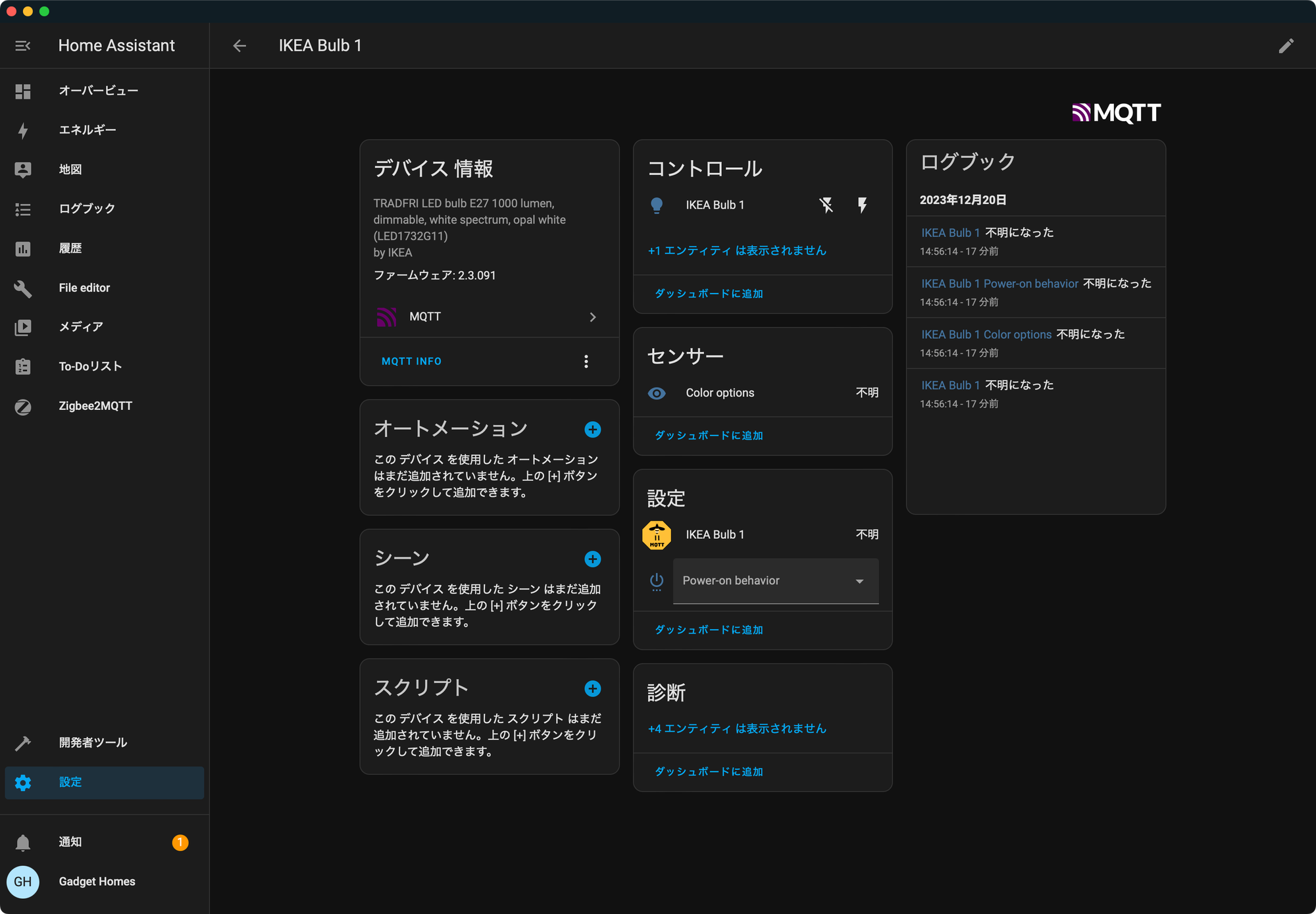
Task: Open device three-dot overflow menu
Action: pos(586,361)
